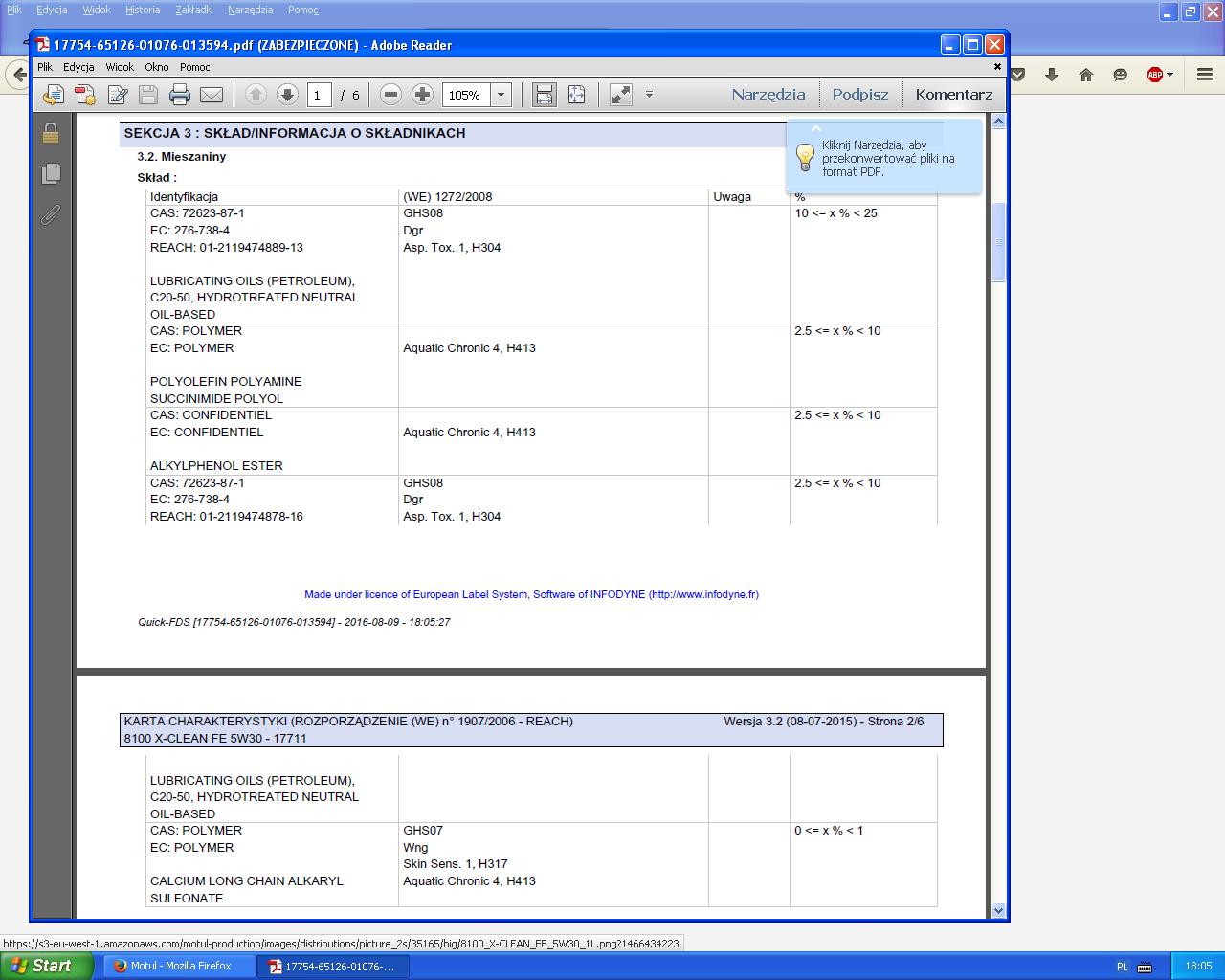Click the Firefox home icon
Screen dimensions: 1225x980
(x=1086, y=75)
